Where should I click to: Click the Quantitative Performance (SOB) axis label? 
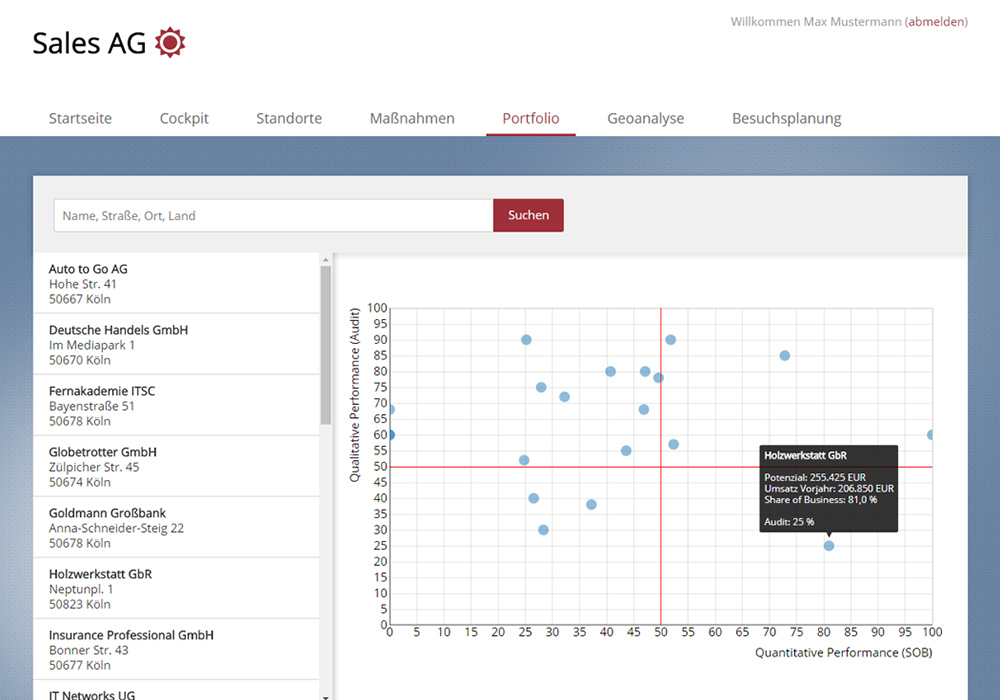(x=844, y=653)
